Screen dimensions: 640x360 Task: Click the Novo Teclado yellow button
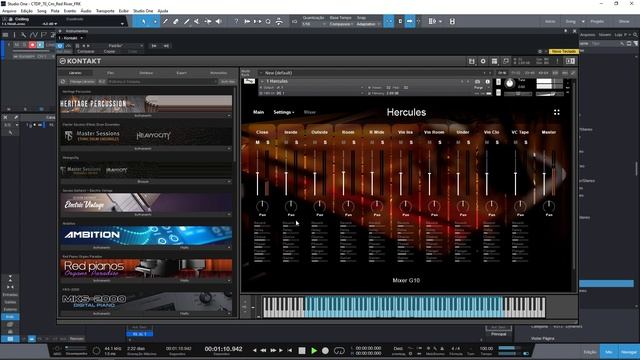coord(564,51)
